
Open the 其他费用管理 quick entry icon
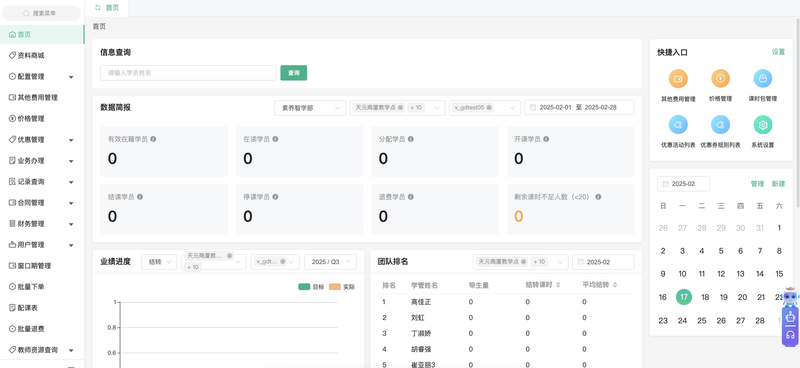point(678,79)
